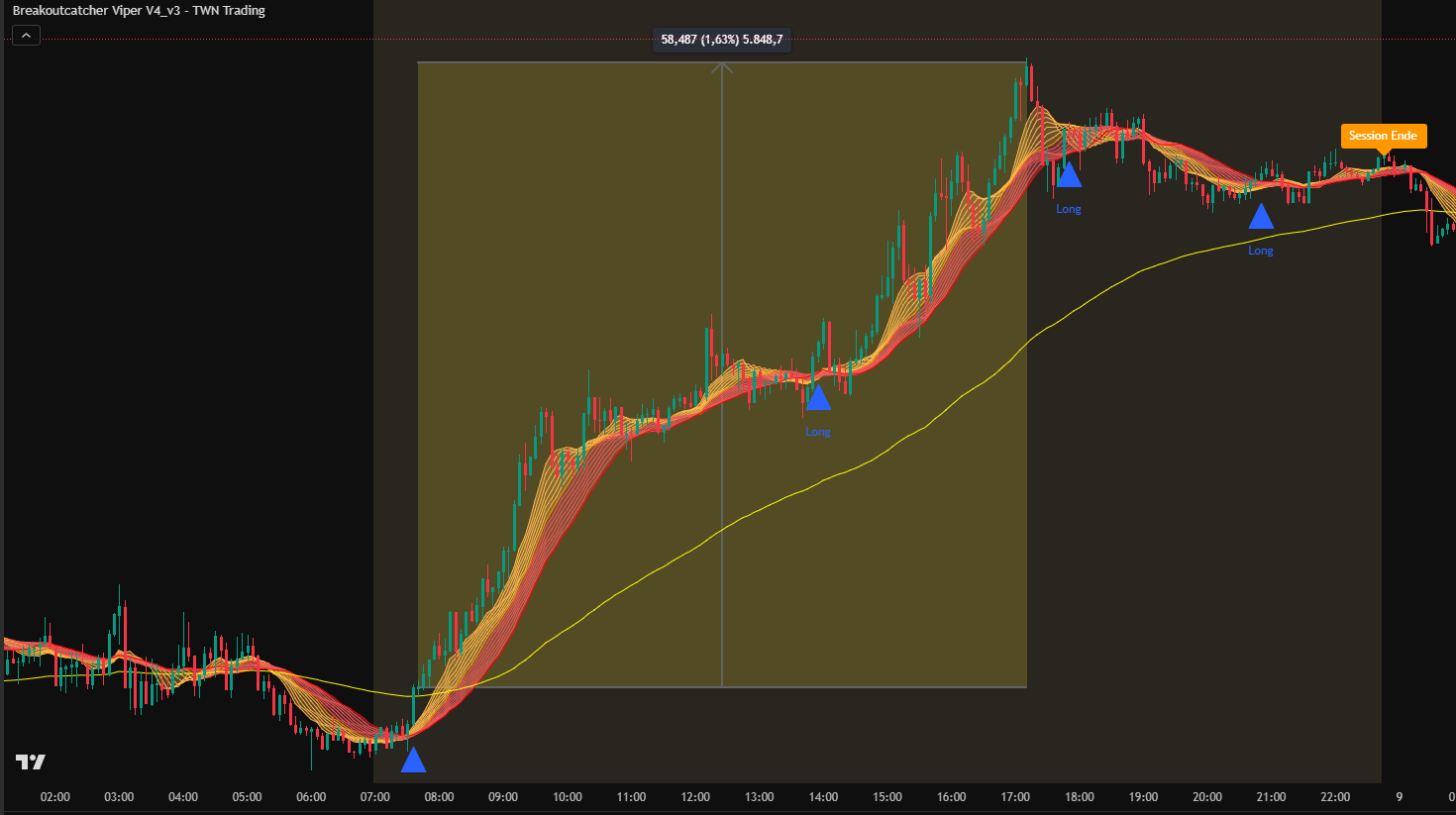
Task: Click the 22:00 label on the time axis
Action: (x=1335, y=797)
